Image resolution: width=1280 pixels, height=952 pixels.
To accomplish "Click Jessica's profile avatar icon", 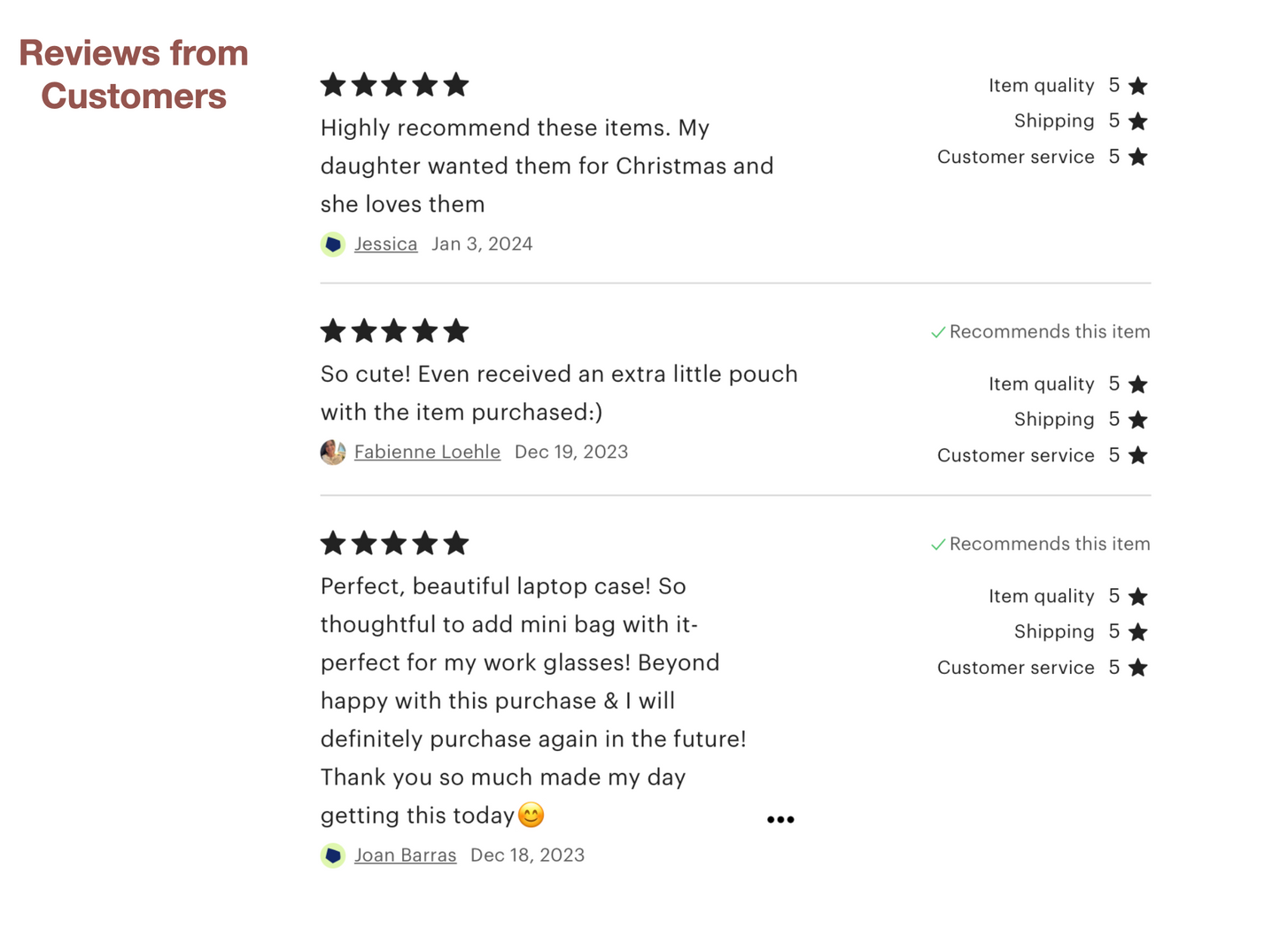I will (333, 244).
